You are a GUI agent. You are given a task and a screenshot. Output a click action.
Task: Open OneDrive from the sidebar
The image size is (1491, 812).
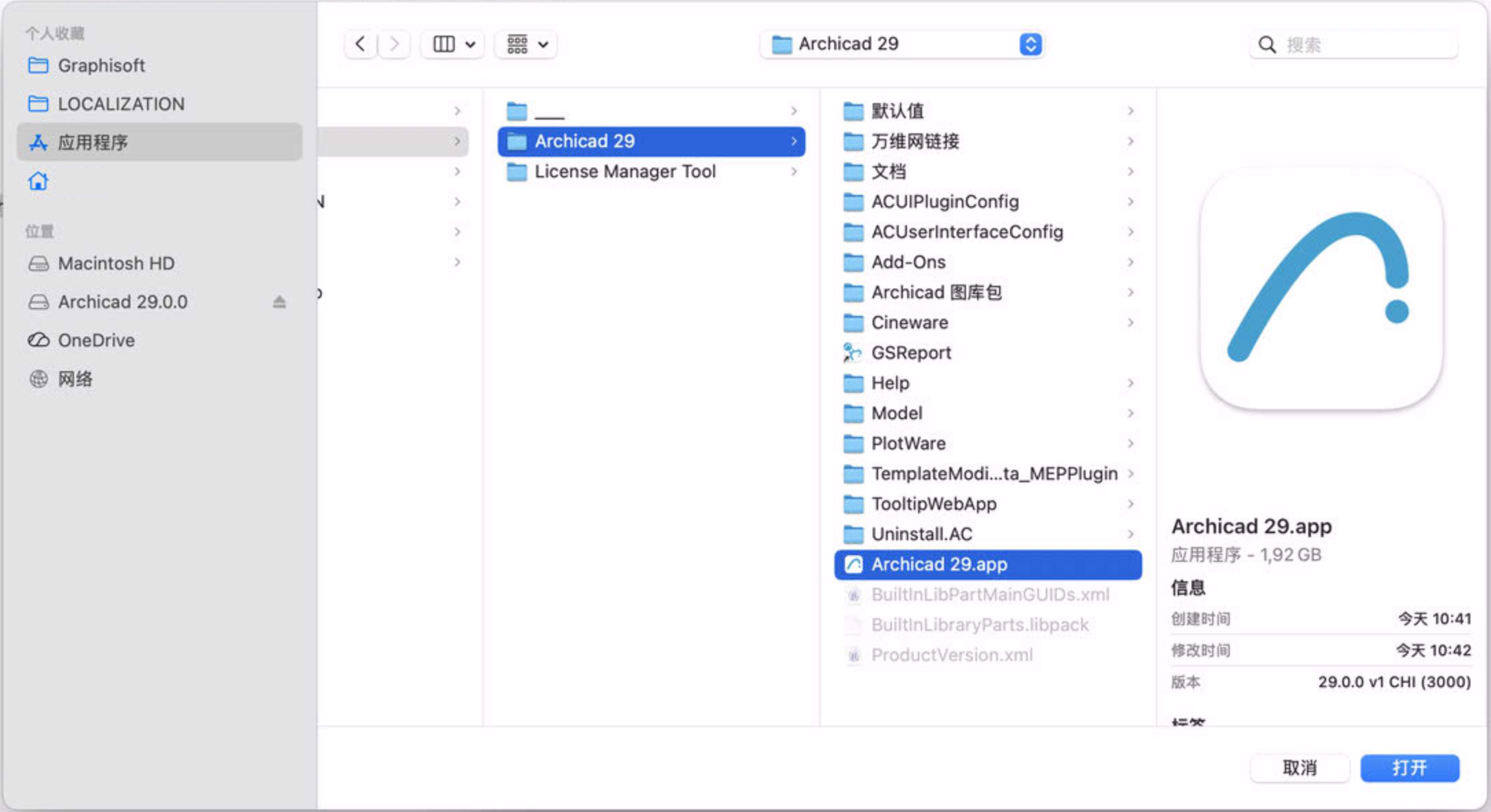click(96, 340)
